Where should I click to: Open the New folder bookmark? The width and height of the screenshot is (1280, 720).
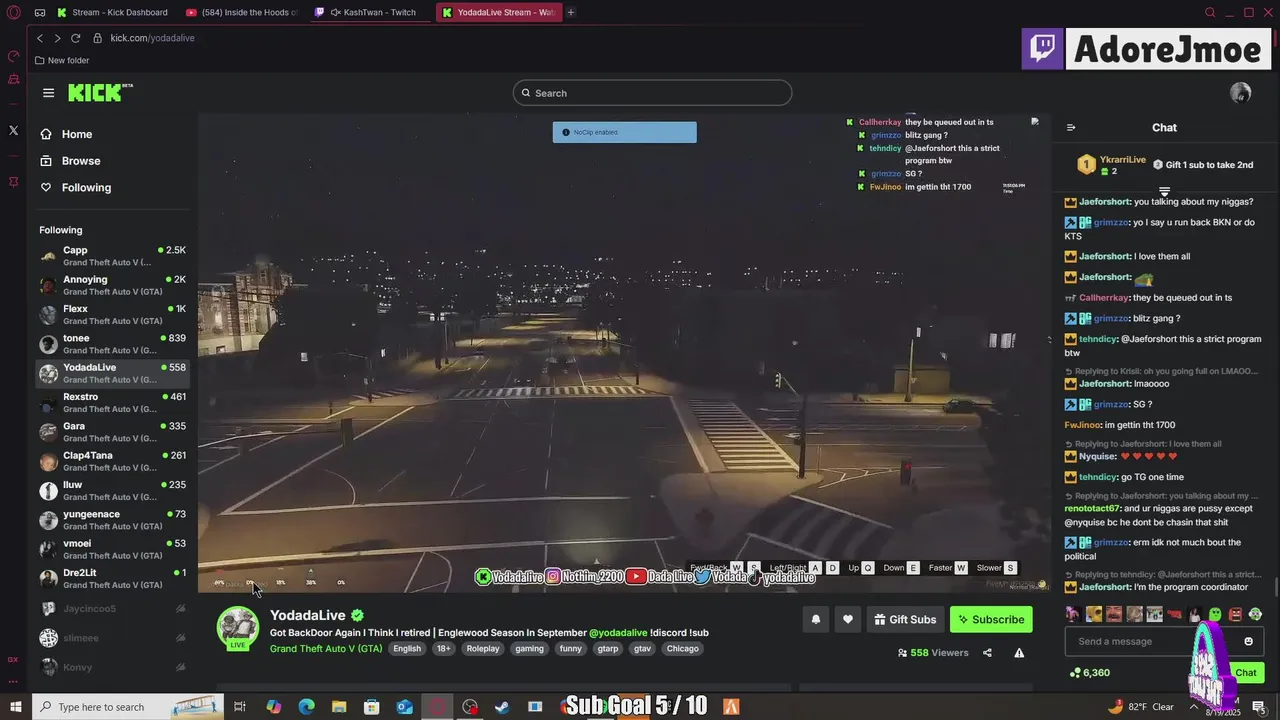(62, 60)
